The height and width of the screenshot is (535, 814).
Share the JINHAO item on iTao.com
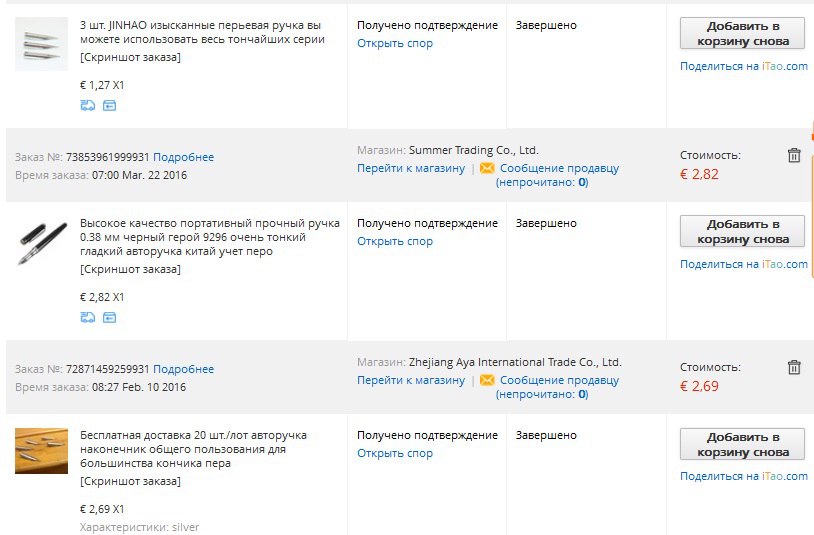tap(744, 66)
